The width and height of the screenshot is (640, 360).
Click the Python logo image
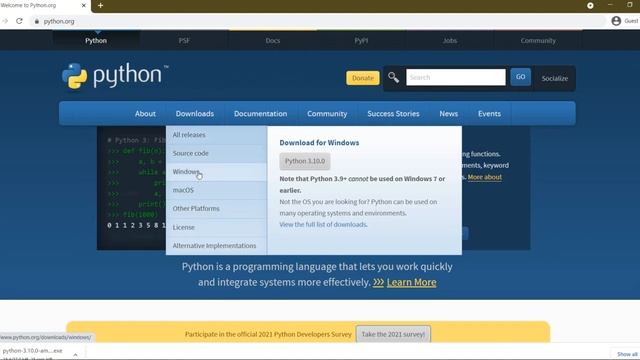pyautogui.click(x=115, y=76)
